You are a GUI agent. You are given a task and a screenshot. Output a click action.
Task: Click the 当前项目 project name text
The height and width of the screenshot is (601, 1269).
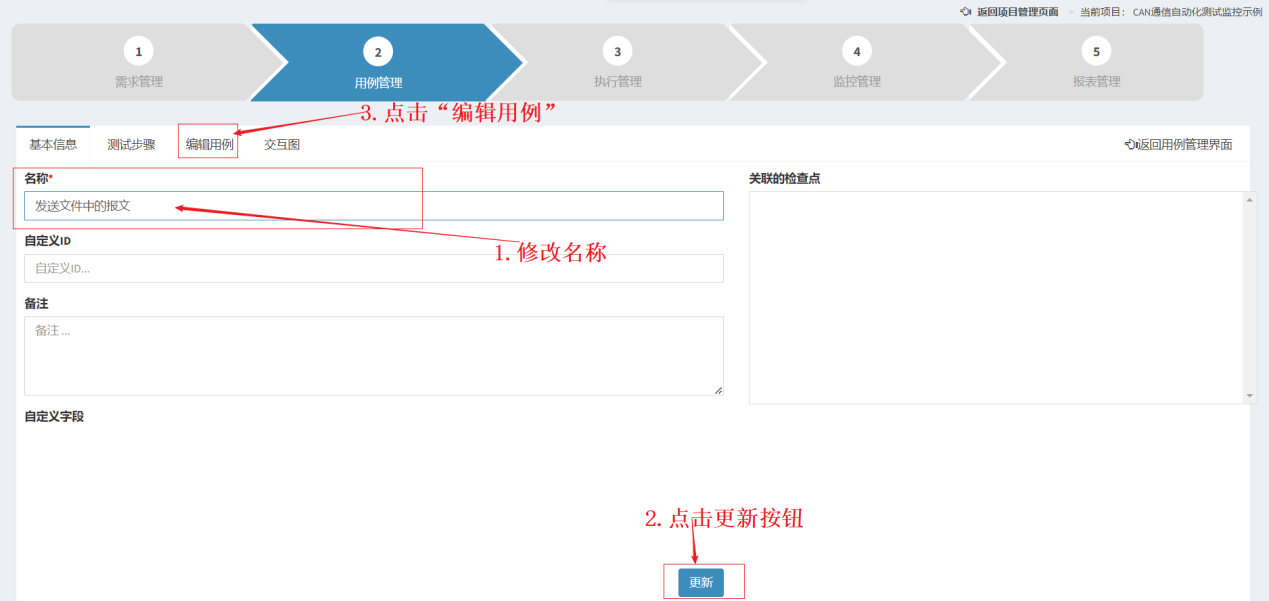[1197, 12]
